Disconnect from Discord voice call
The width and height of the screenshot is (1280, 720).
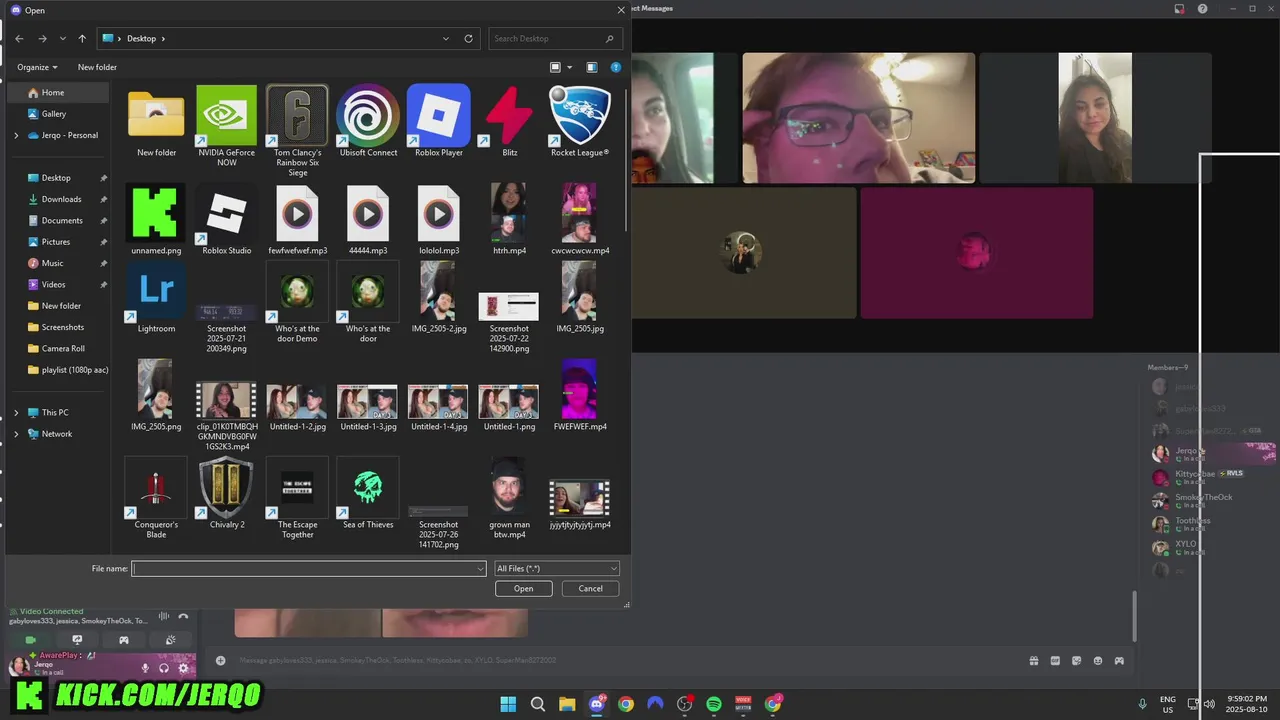coord(183,617)
